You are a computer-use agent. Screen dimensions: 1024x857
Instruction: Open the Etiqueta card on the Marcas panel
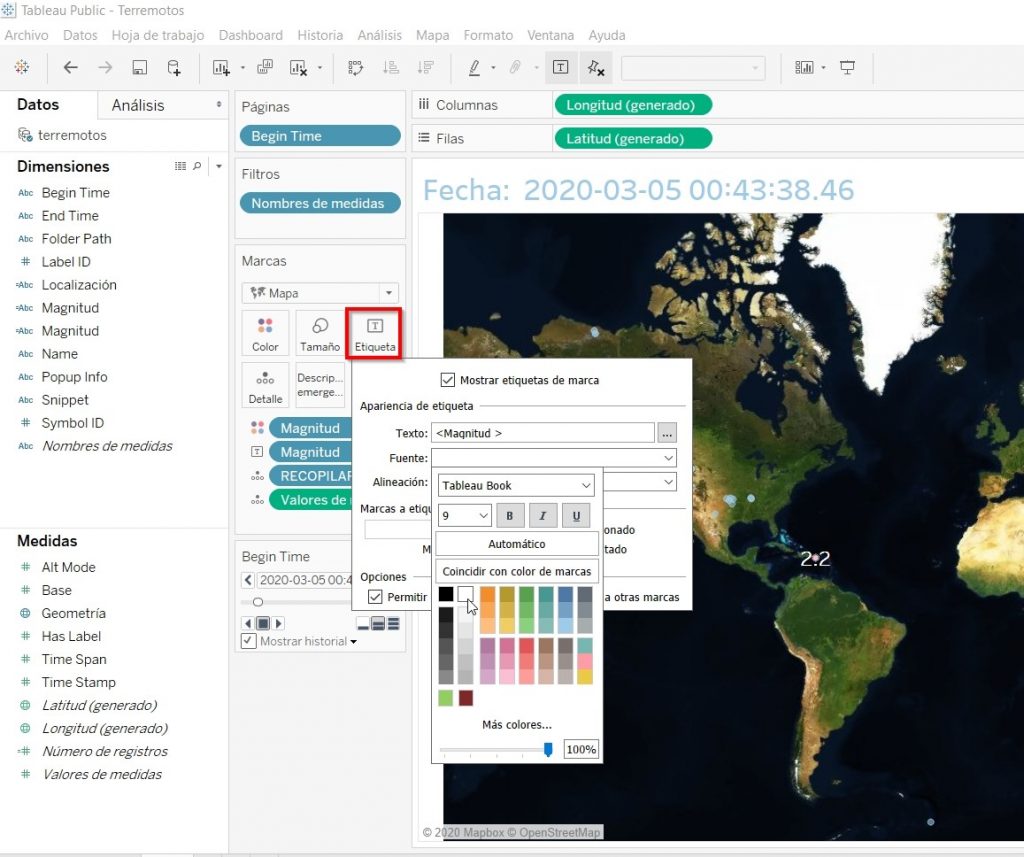(373, 333)
